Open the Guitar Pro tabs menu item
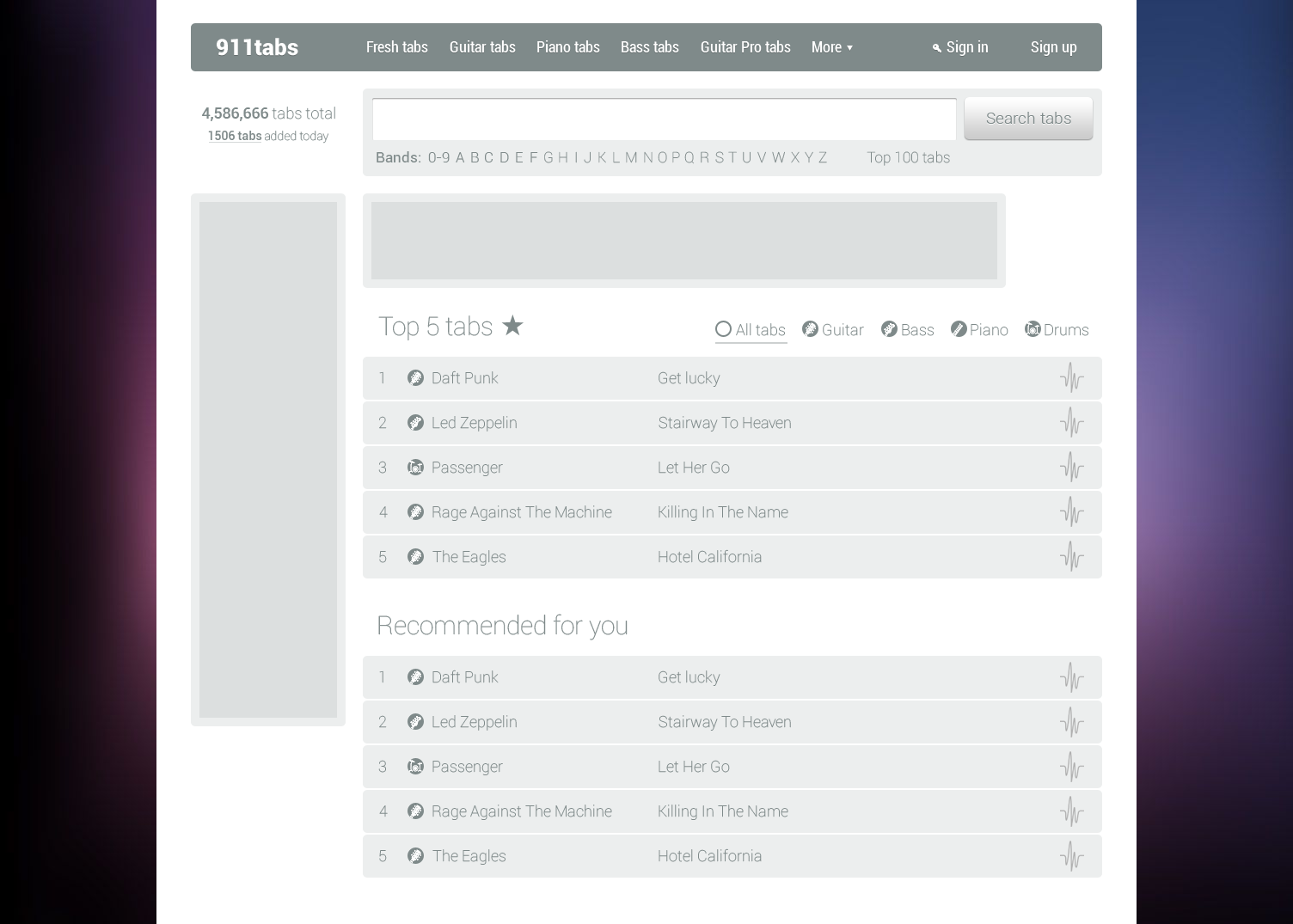 pos(745,47)
